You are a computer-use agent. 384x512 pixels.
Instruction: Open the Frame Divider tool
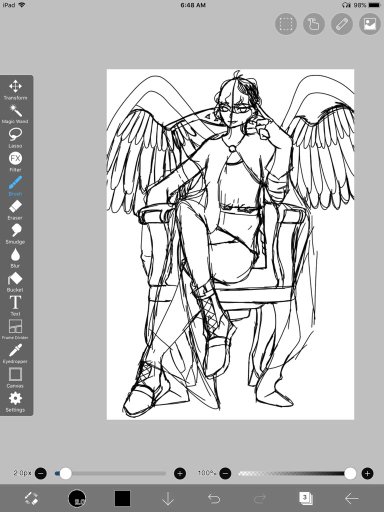click(15, 329)
